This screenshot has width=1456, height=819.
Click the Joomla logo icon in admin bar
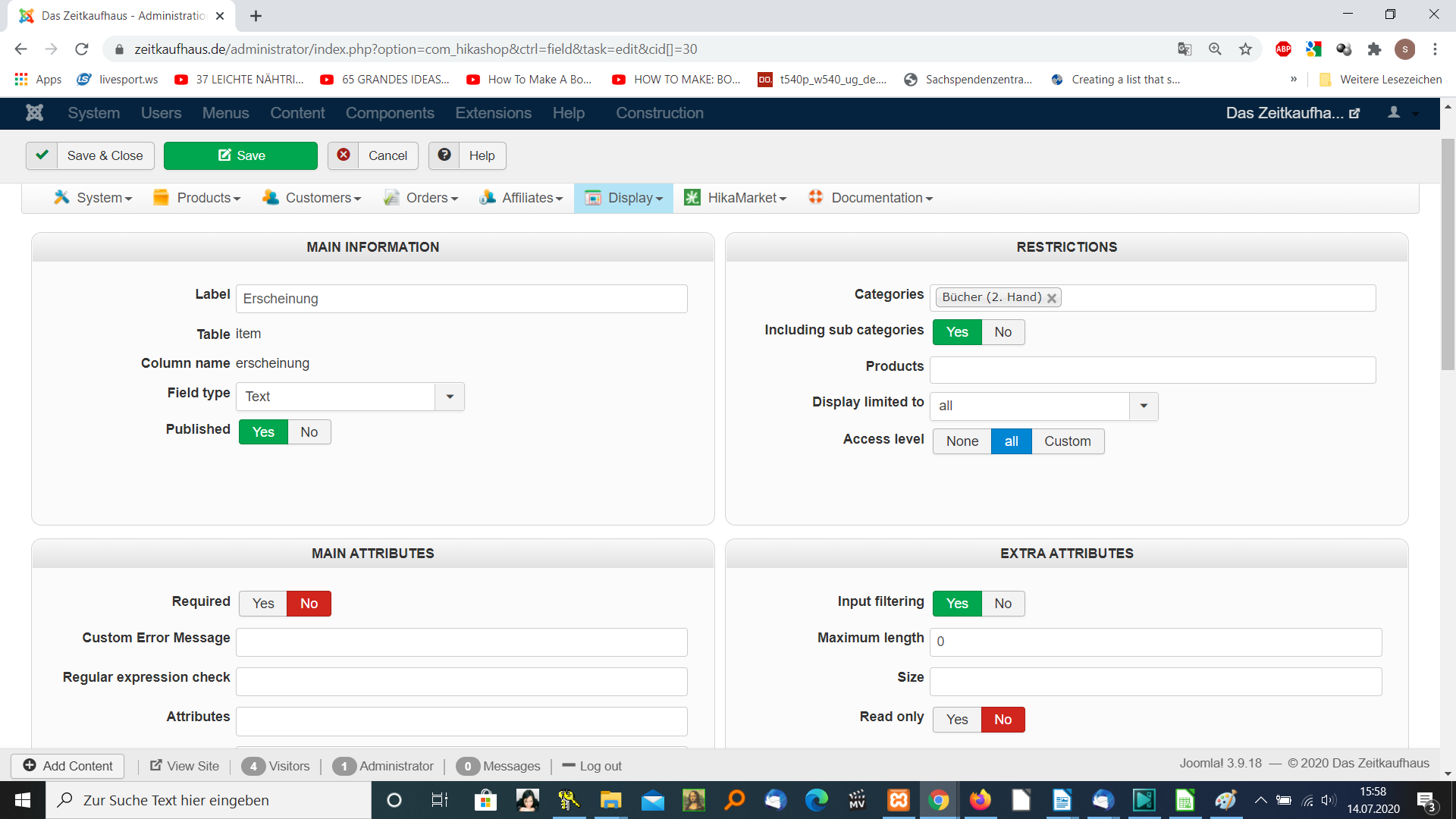point(34,113)
